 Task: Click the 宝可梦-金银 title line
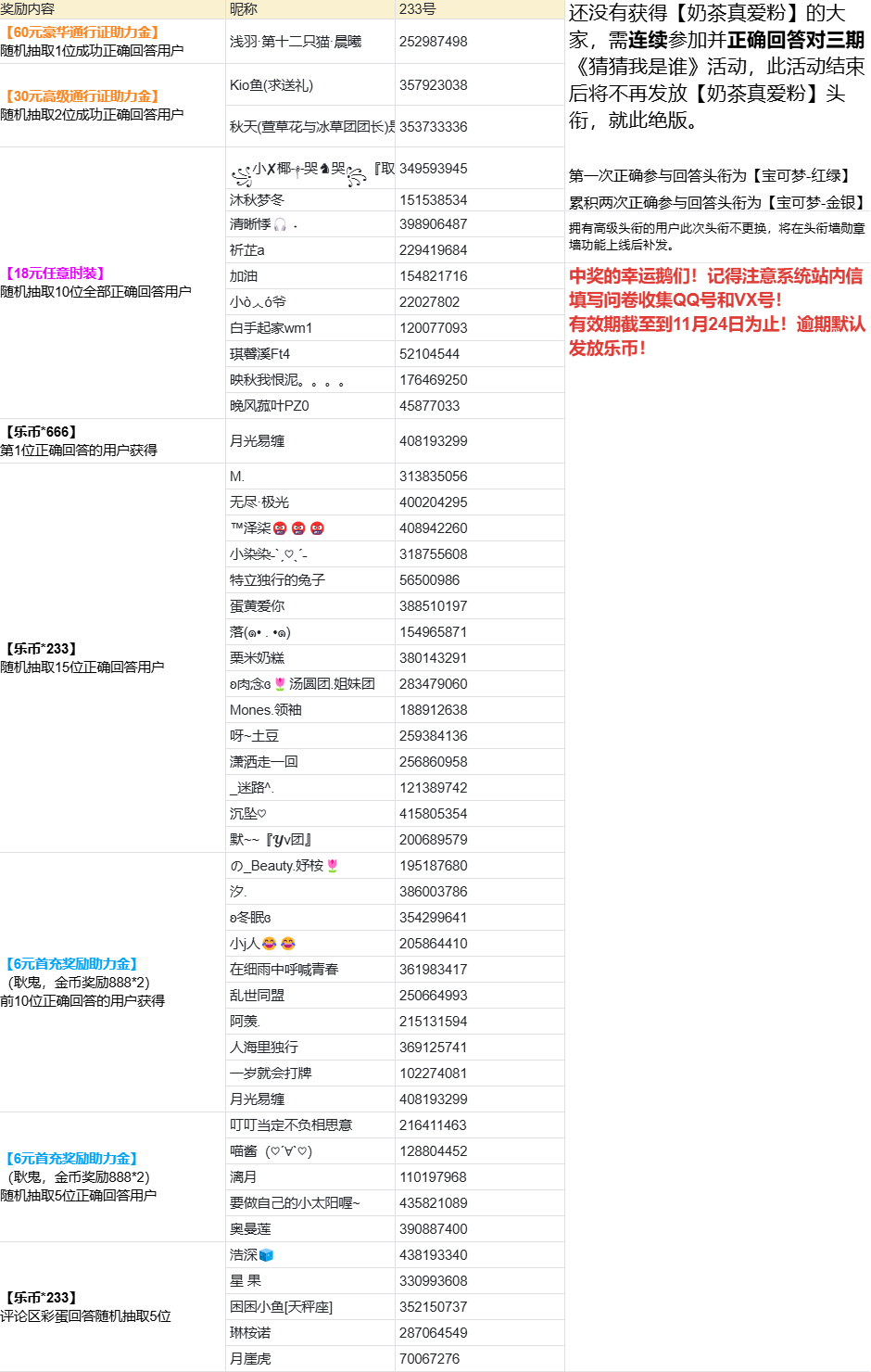717,202
